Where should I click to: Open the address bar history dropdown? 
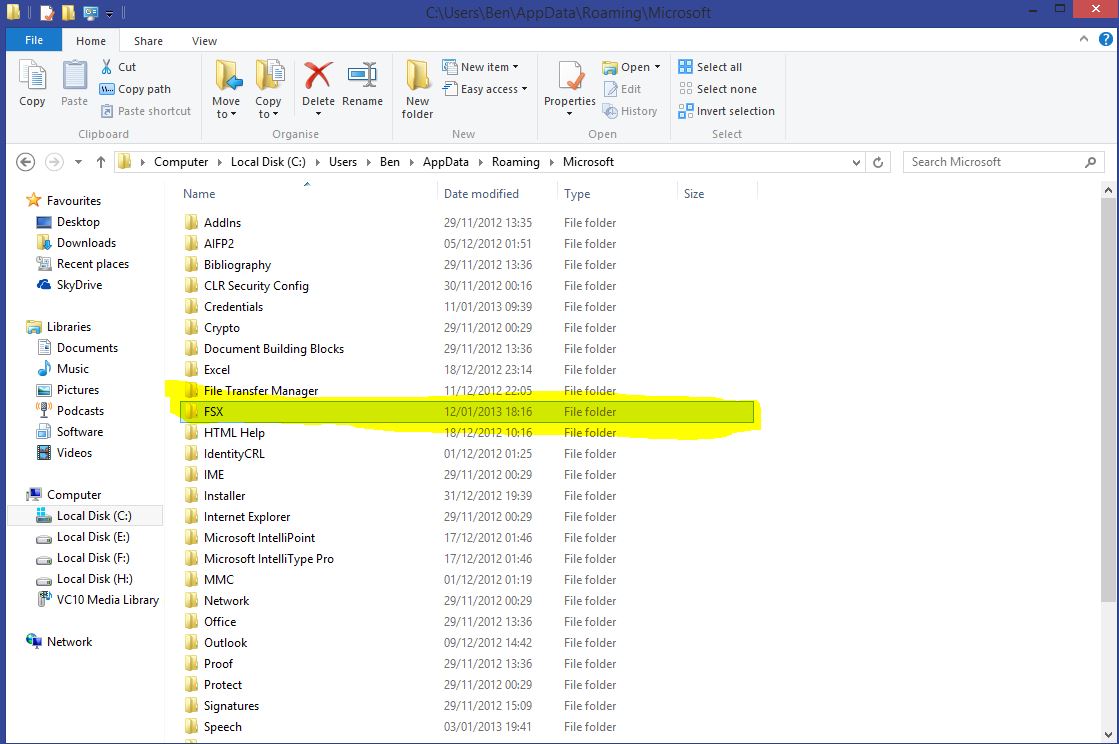tap(856, 163)
